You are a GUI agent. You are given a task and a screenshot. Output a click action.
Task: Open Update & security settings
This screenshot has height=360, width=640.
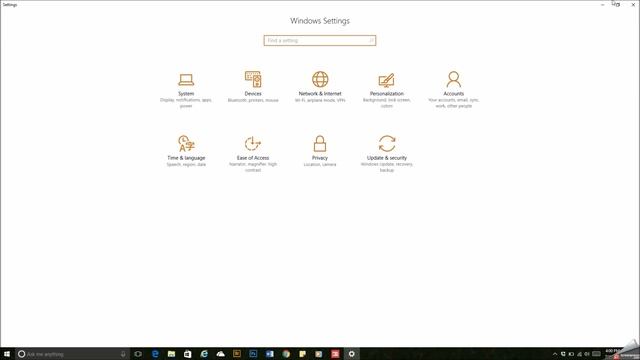[x=387, y=154]
